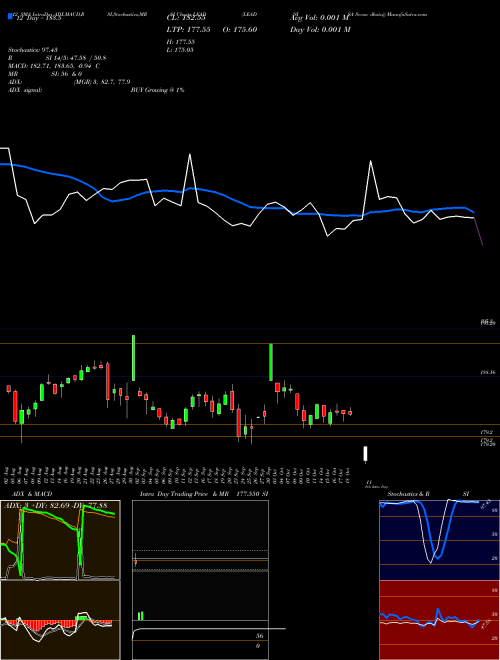Select the 'Avg Vol: 0.001 M' text
The image size is (500, 660).
(x=321, y=18)
